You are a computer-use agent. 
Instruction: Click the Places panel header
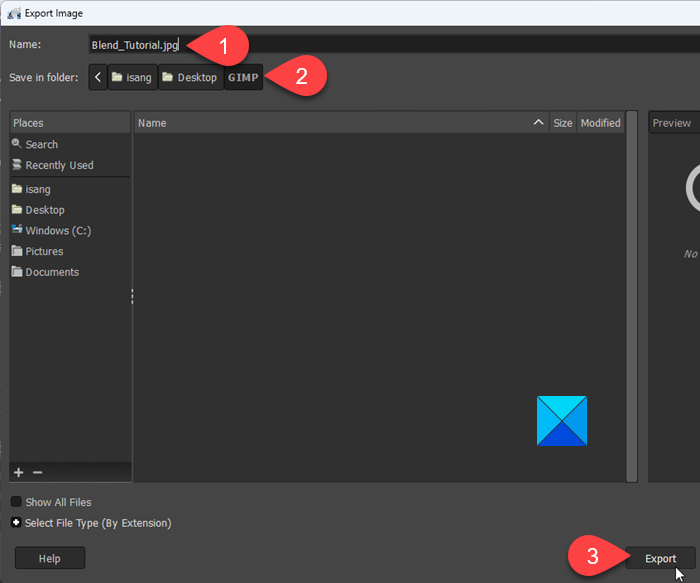pyautogui.click(x=70, y=123)
